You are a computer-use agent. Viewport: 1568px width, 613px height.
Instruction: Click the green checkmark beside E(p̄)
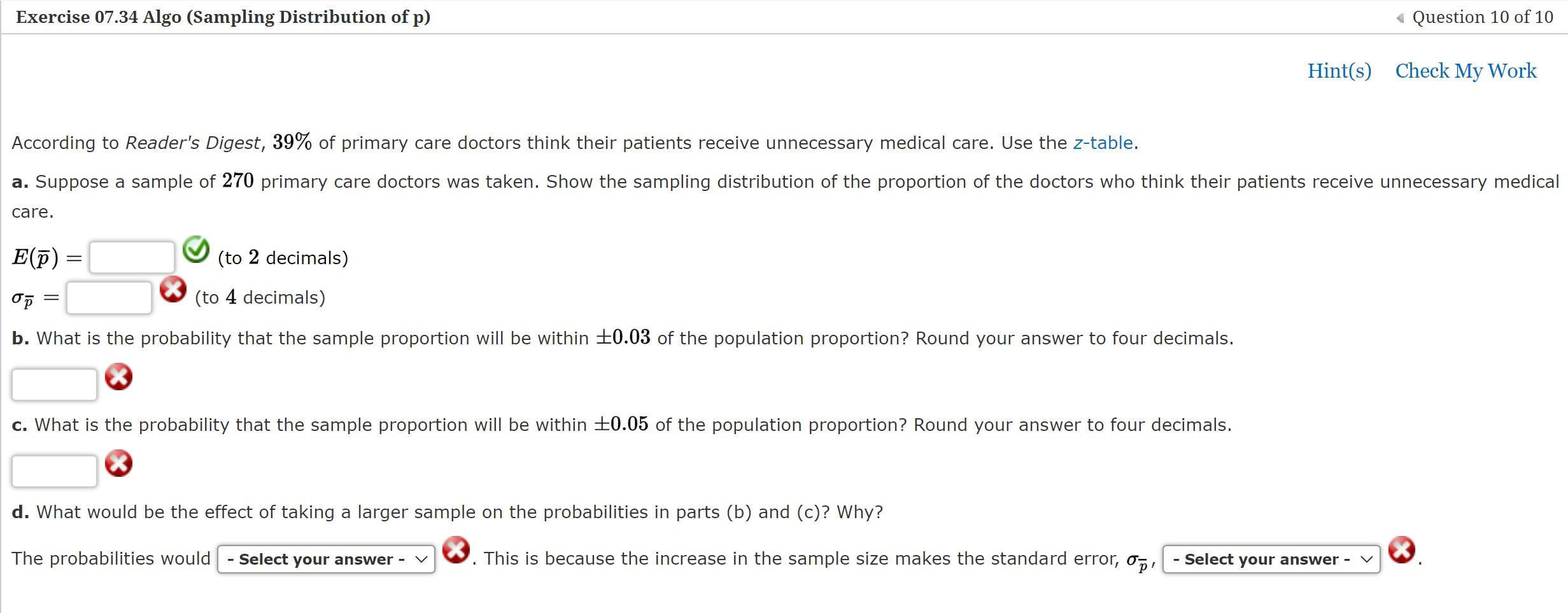(196, 251)
